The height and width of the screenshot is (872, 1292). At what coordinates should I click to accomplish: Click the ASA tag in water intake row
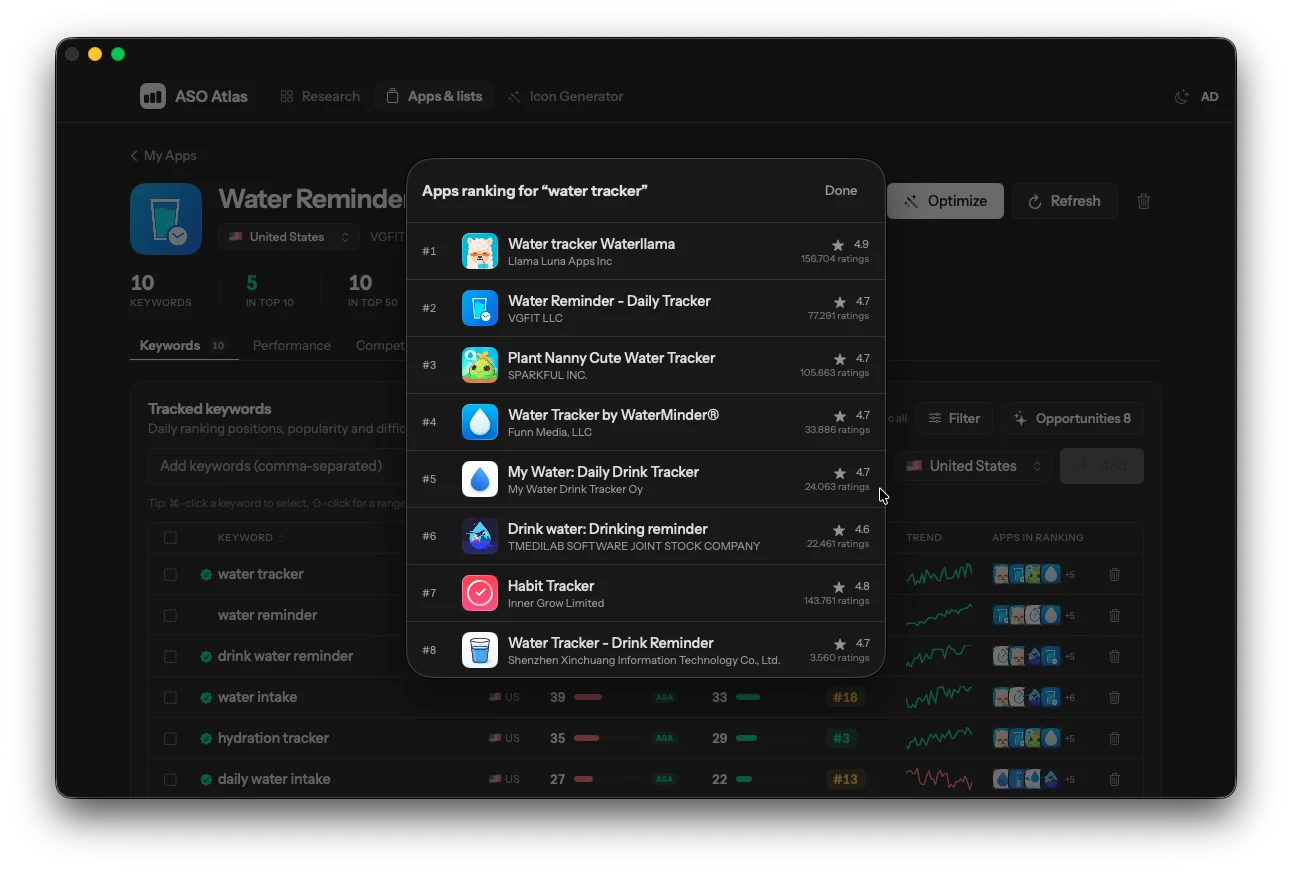tap(665, 698)
